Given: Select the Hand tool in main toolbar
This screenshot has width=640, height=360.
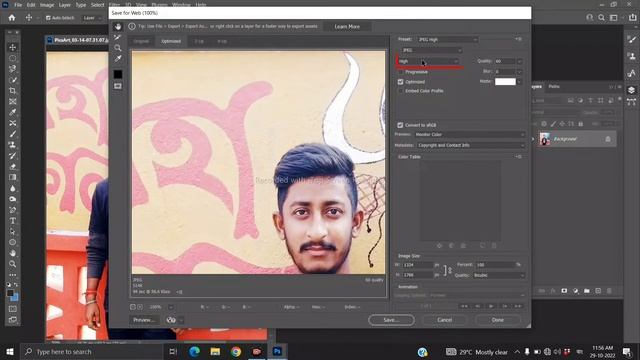Looking at the screenshot, I should [13, 253].
